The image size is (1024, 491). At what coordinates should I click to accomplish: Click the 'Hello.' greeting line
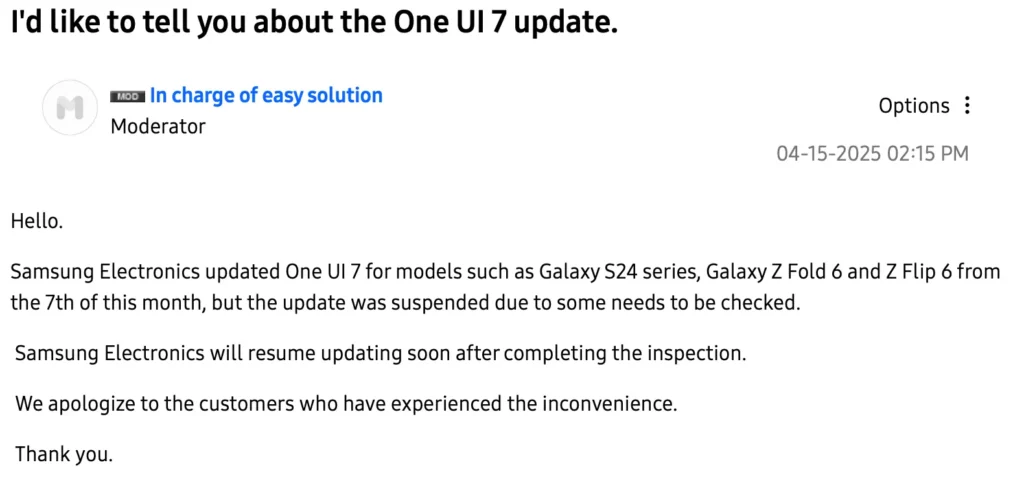click(37, 221)
